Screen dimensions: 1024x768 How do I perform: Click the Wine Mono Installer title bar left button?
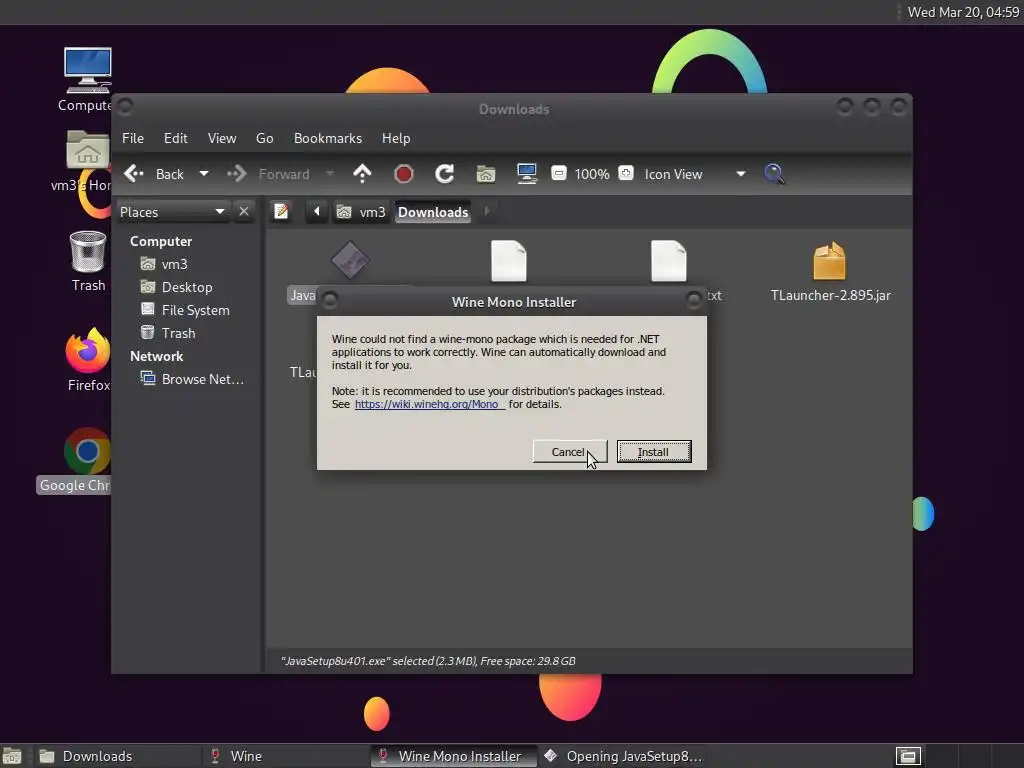click(x=330, y=299)
